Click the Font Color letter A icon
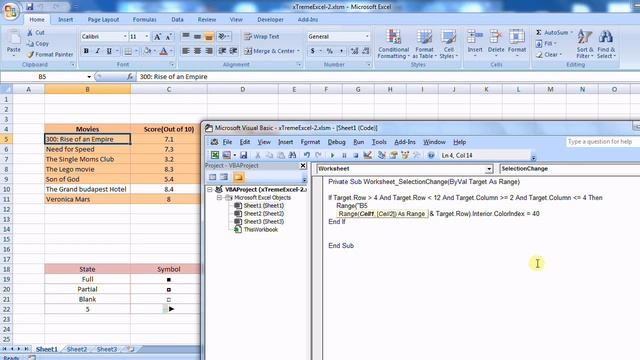Viewport: 640px width, 360px height. [x=164, y=51]
